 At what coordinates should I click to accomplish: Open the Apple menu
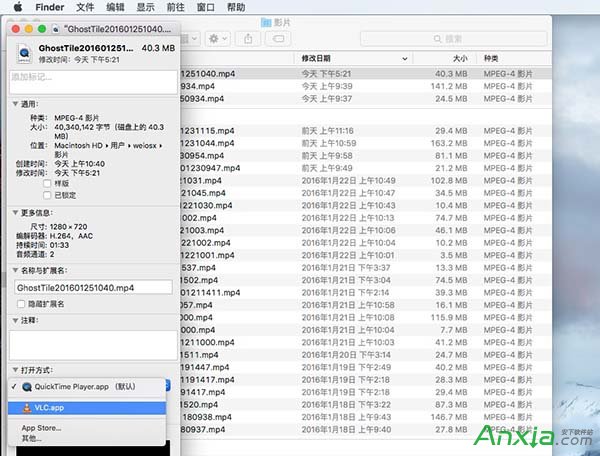point(18,7)
